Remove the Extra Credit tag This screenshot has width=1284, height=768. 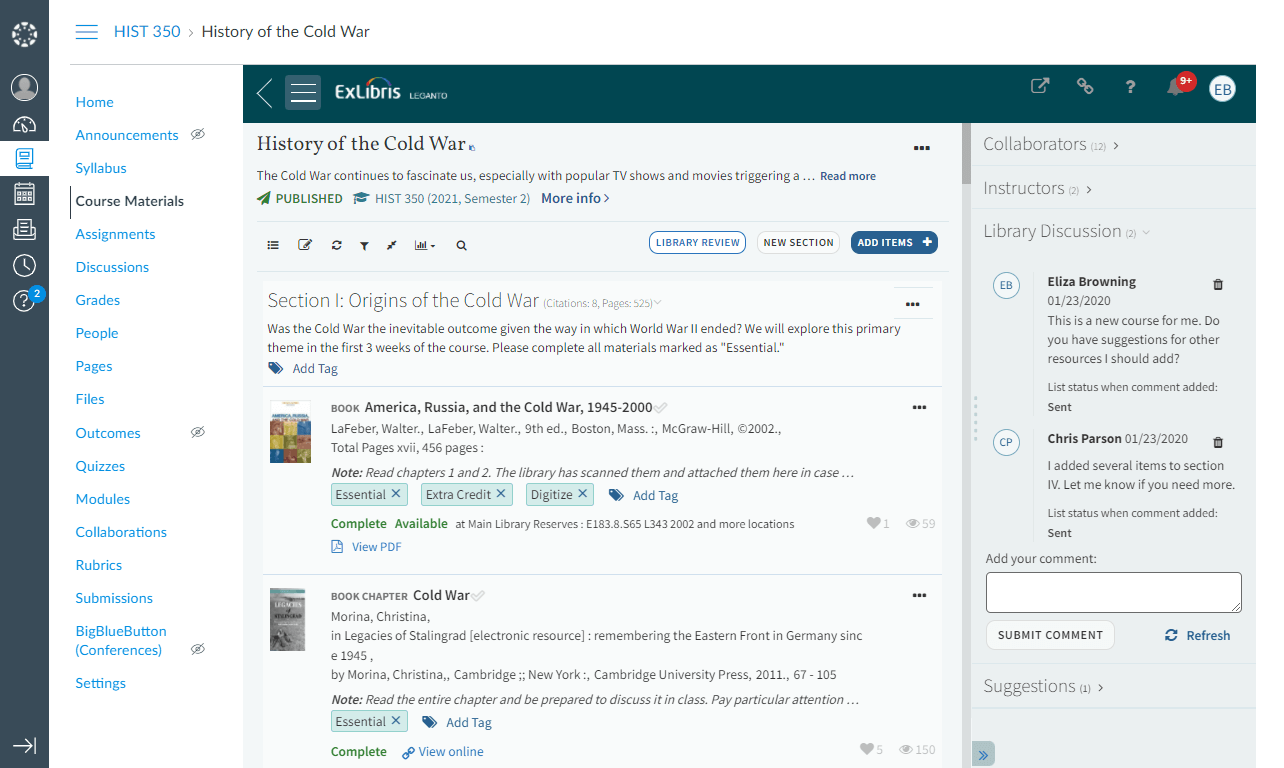click(501, 494)
